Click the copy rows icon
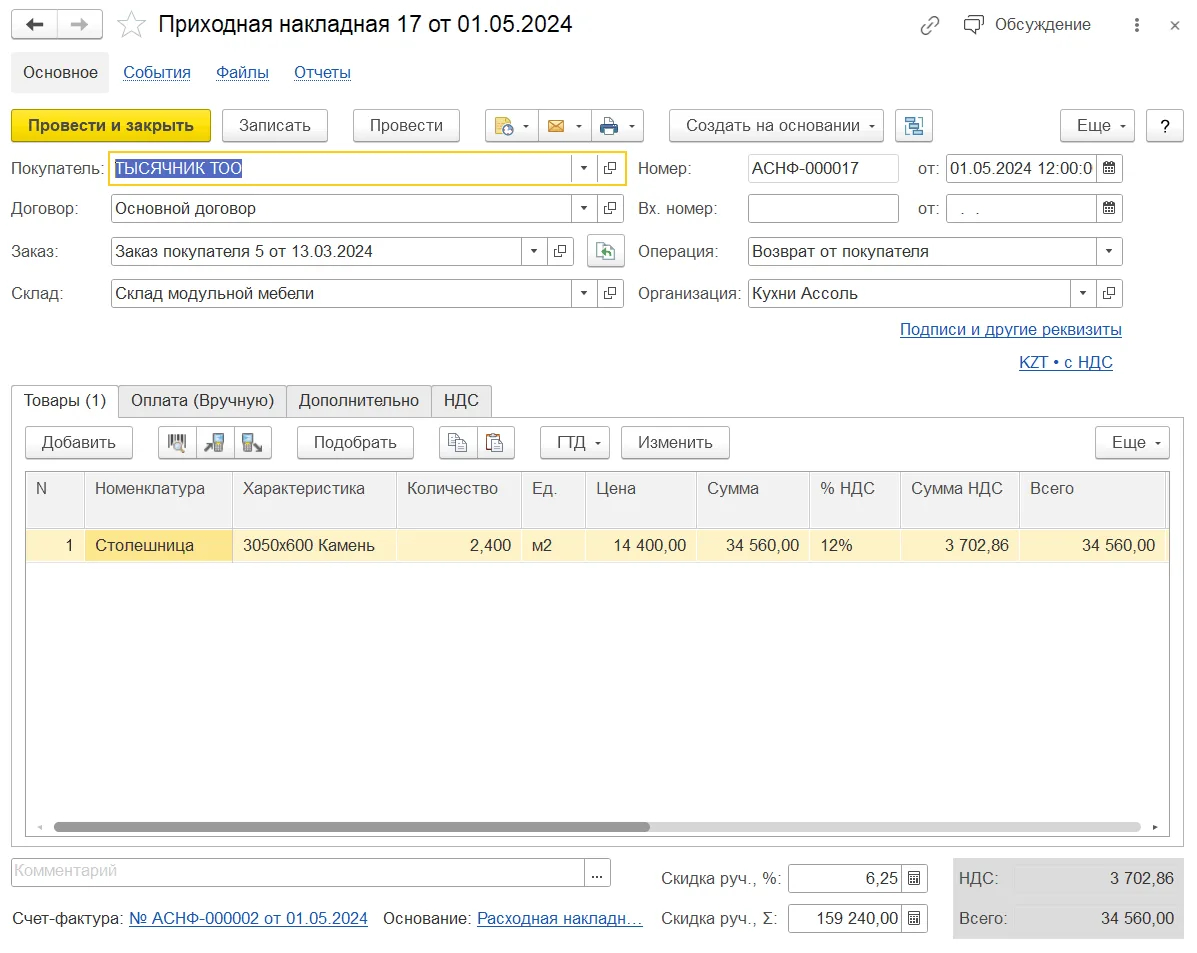Screen dimensions: 1197x953 pyautogui.click(x=458, y=443)
